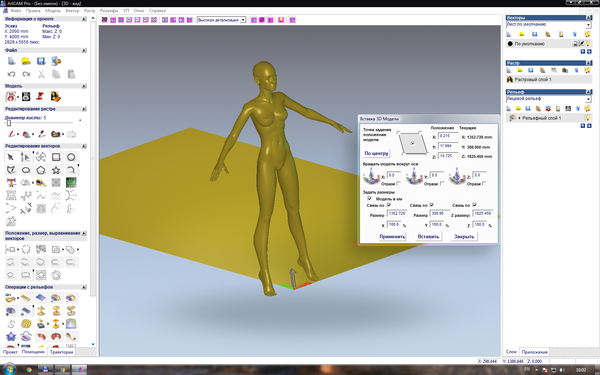
Task: Collapse the Файл section header
Action: [84, 50]
